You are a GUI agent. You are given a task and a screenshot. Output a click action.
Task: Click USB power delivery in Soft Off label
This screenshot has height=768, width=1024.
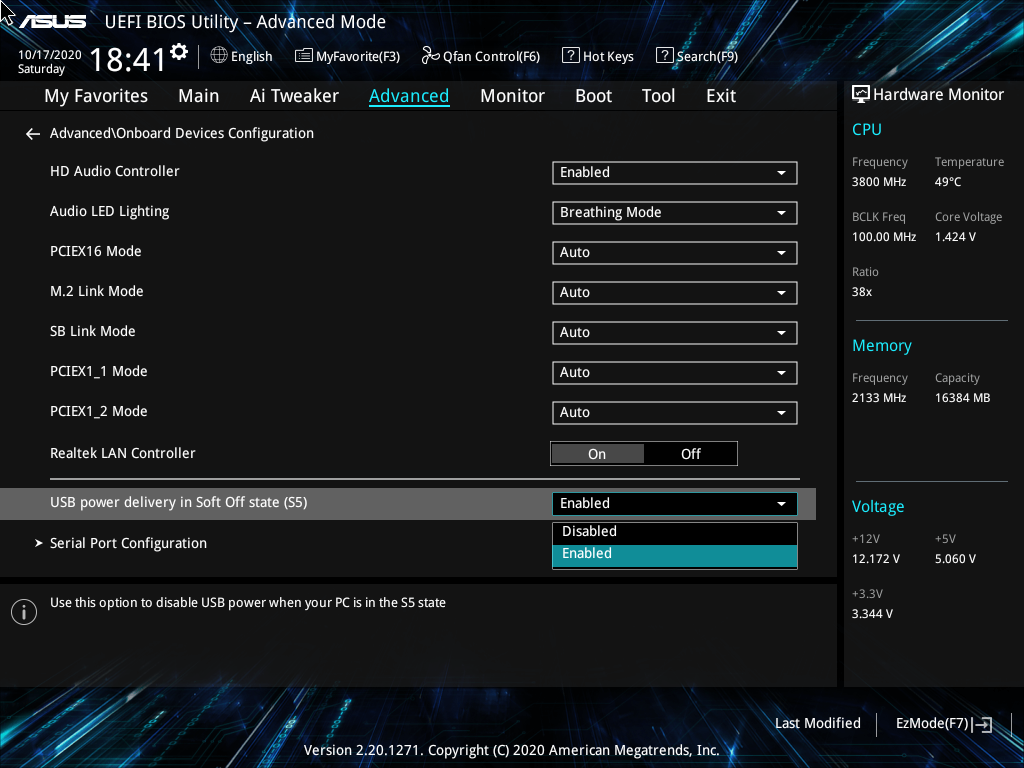pyautogui.click(x=178, y=503)
